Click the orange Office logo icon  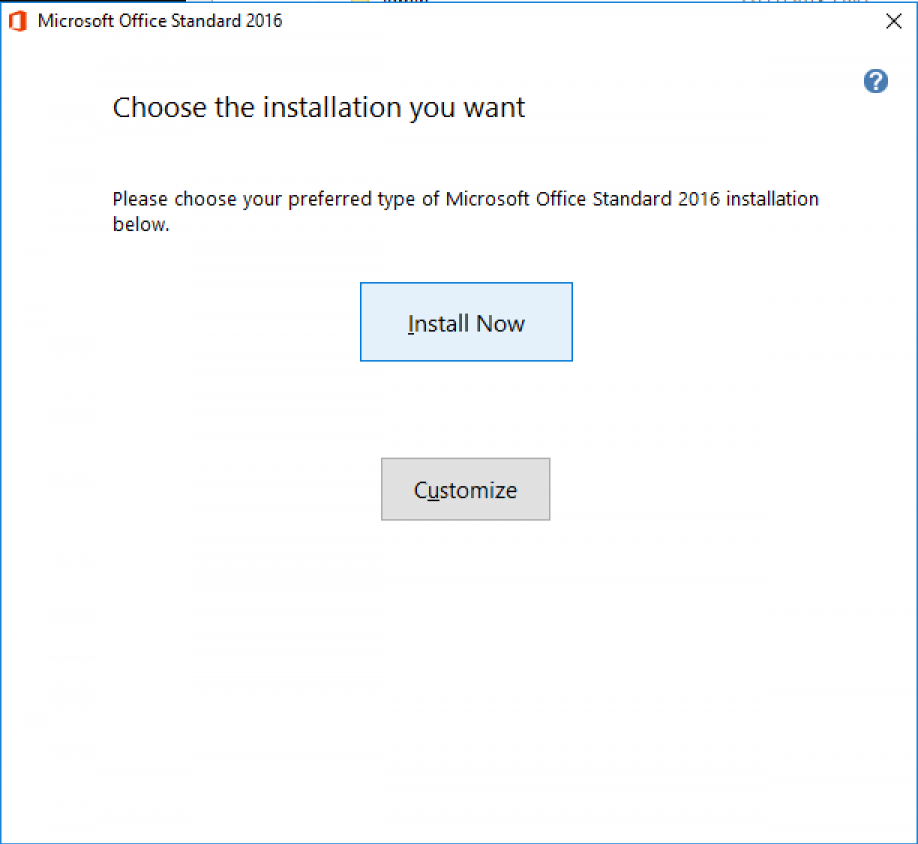coord(18,21)
